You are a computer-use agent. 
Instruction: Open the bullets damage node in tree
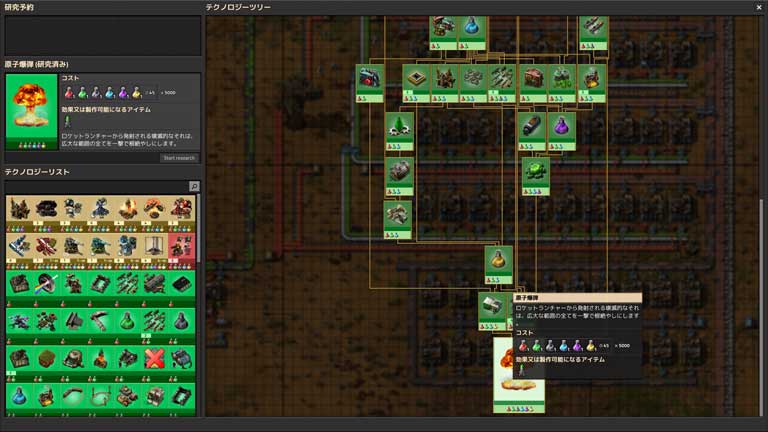pos(502,83)
